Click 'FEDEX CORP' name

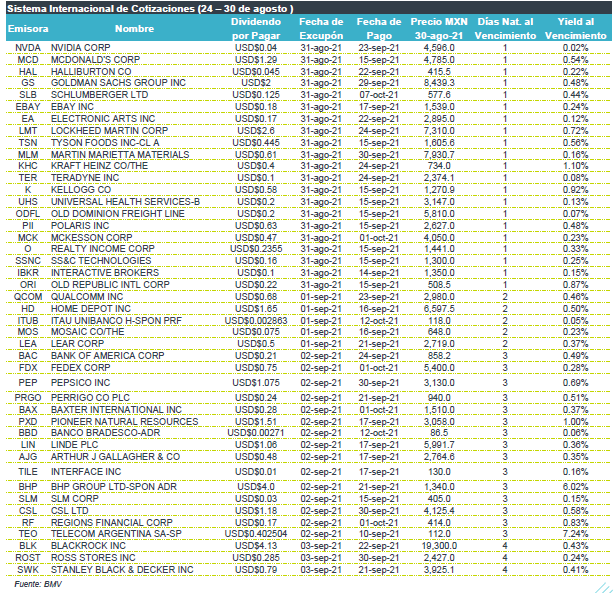[81, 368]
